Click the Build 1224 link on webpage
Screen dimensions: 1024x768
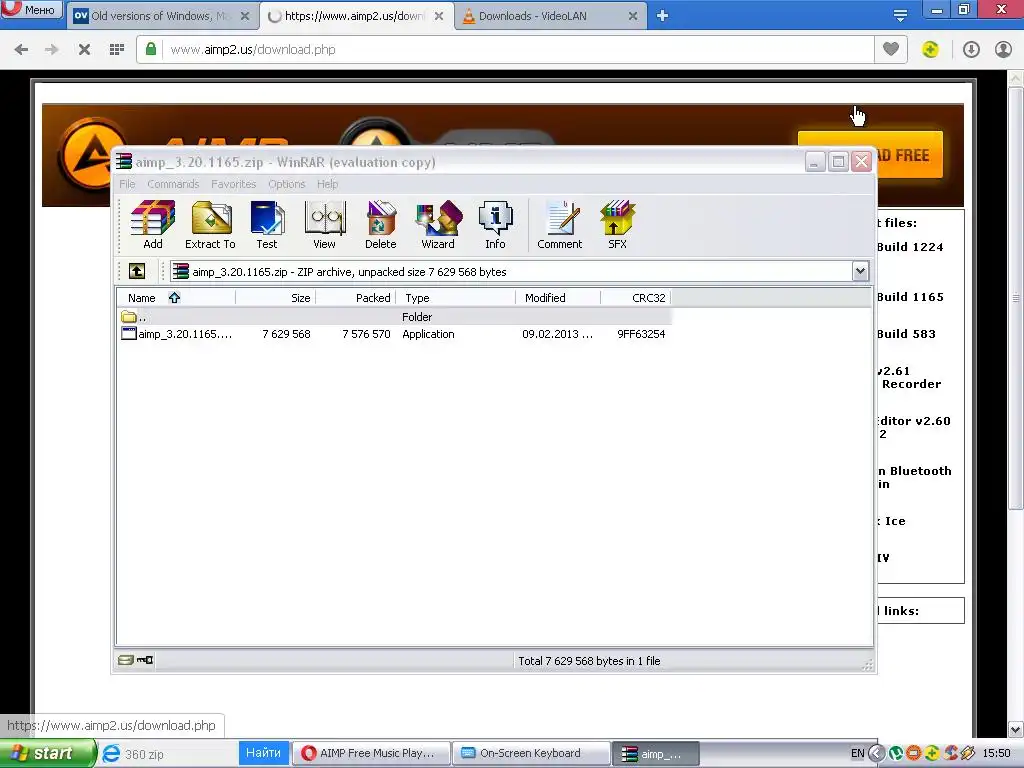click(x=910, y=247)
